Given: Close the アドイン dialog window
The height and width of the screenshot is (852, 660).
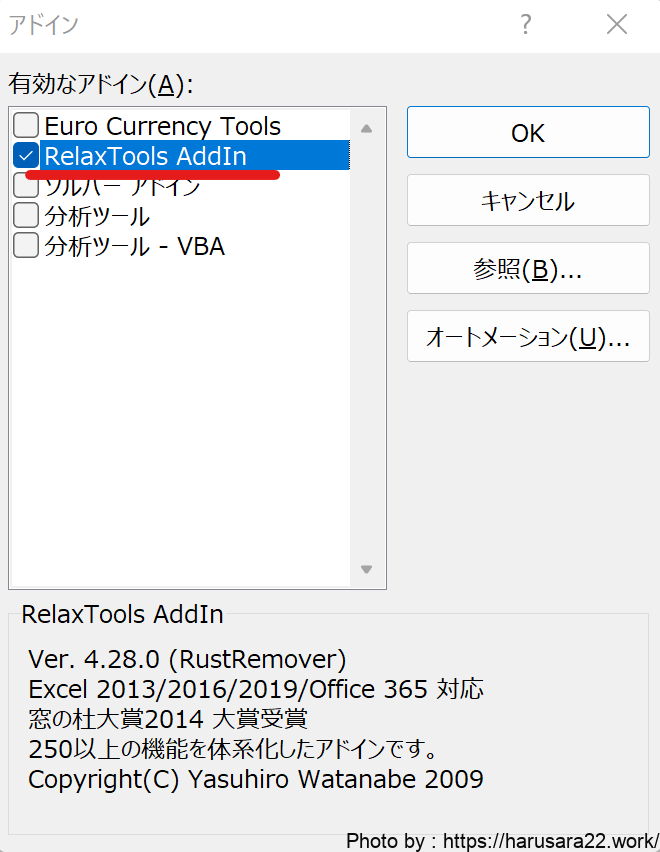Looking at the screenshot, I should point(617,25).
